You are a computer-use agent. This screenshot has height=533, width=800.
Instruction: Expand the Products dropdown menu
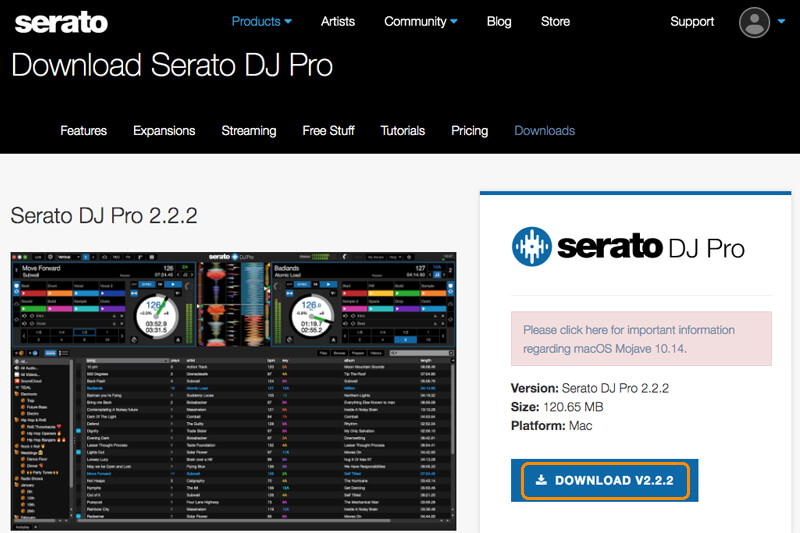click(x=262, y=21)
